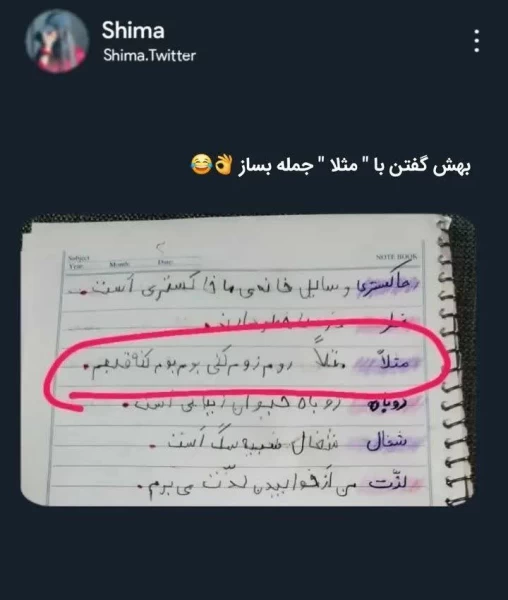Click the Date label at the top of the page
508x600 pixels.
coord(165,262)
